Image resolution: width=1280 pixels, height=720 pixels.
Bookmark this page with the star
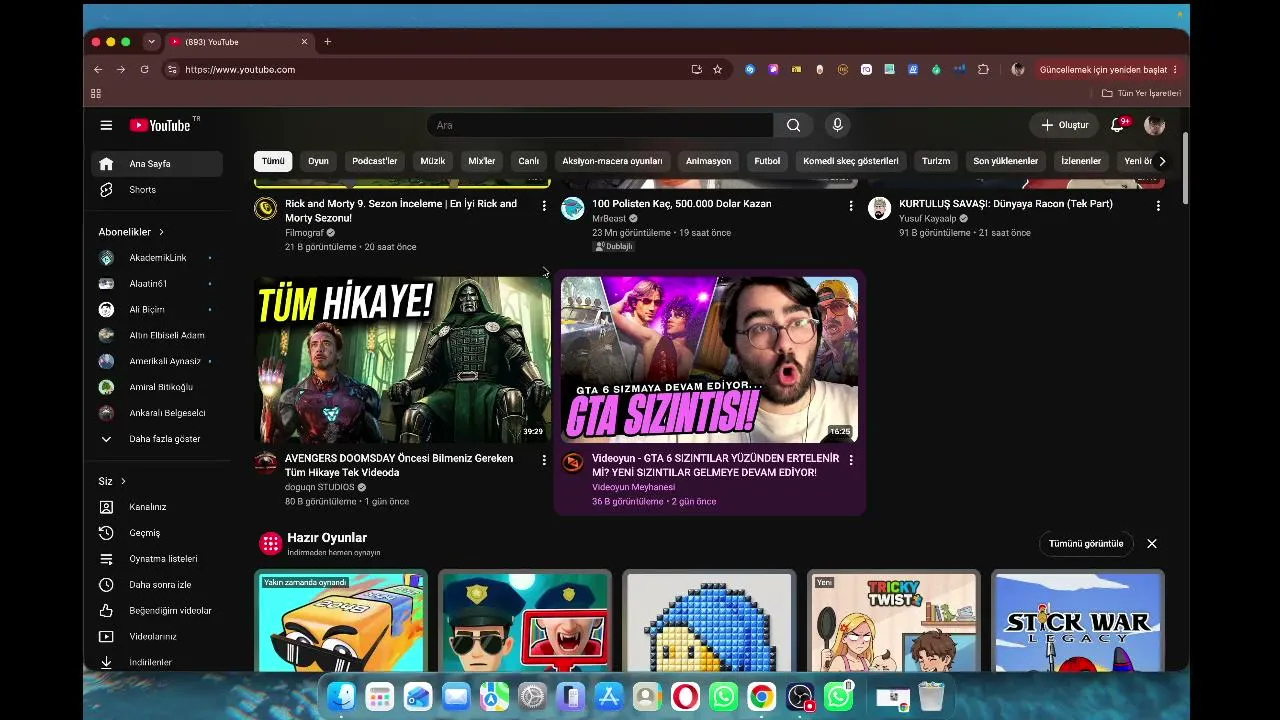point(717,70)
